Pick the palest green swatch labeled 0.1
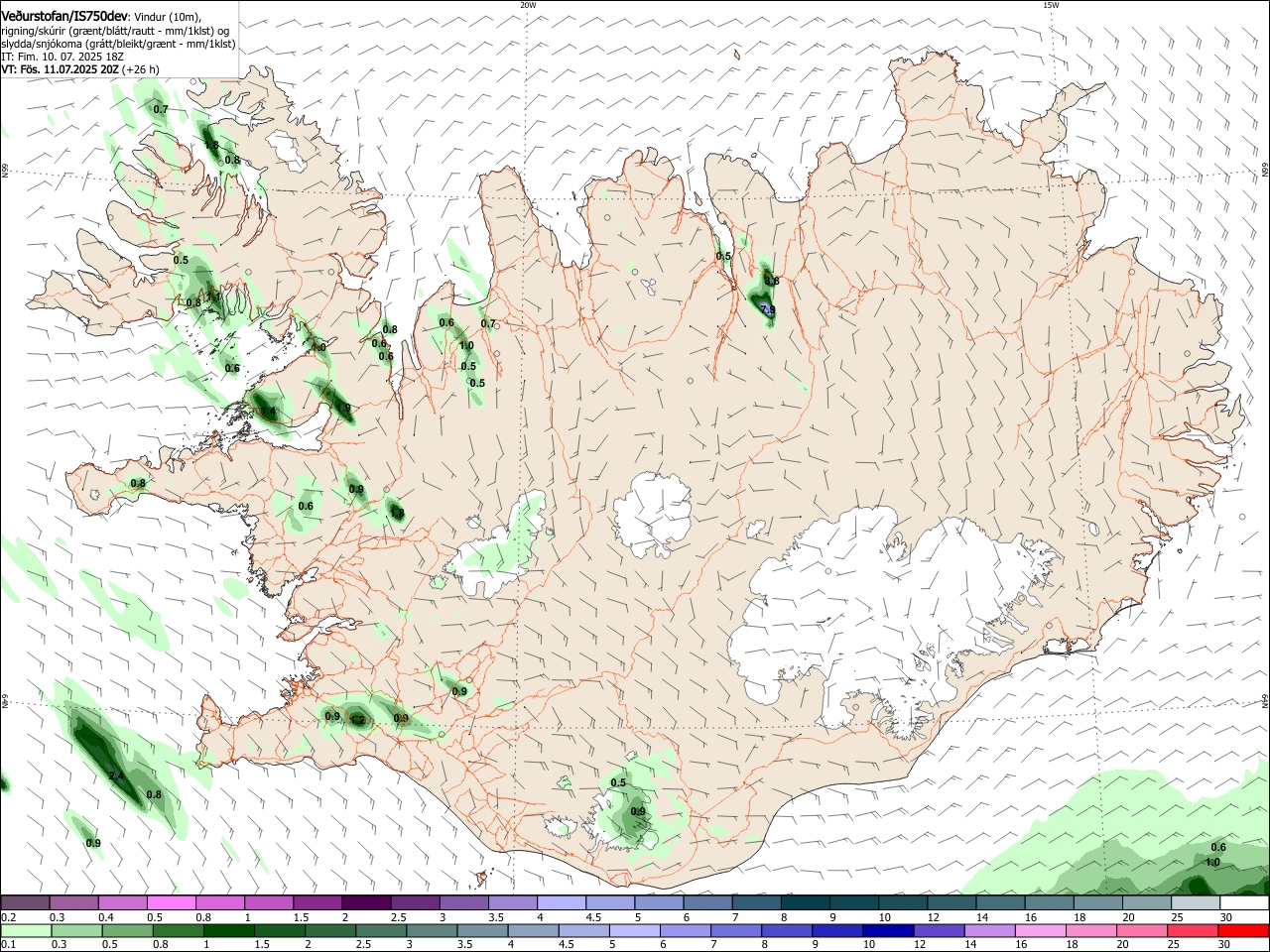 (26, 931)
